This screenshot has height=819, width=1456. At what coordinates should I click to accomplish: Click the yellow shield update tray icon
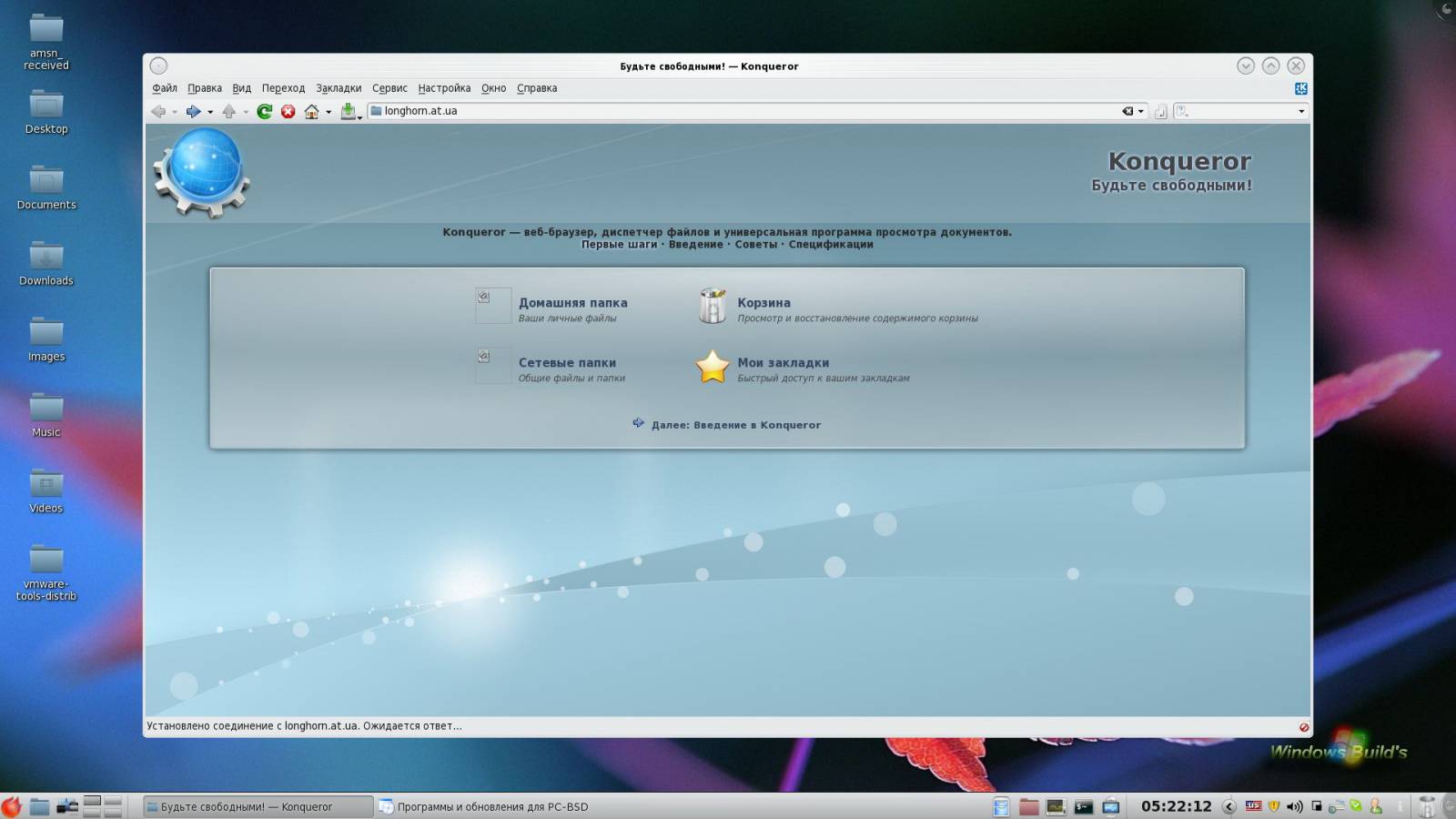point(1274,806)
